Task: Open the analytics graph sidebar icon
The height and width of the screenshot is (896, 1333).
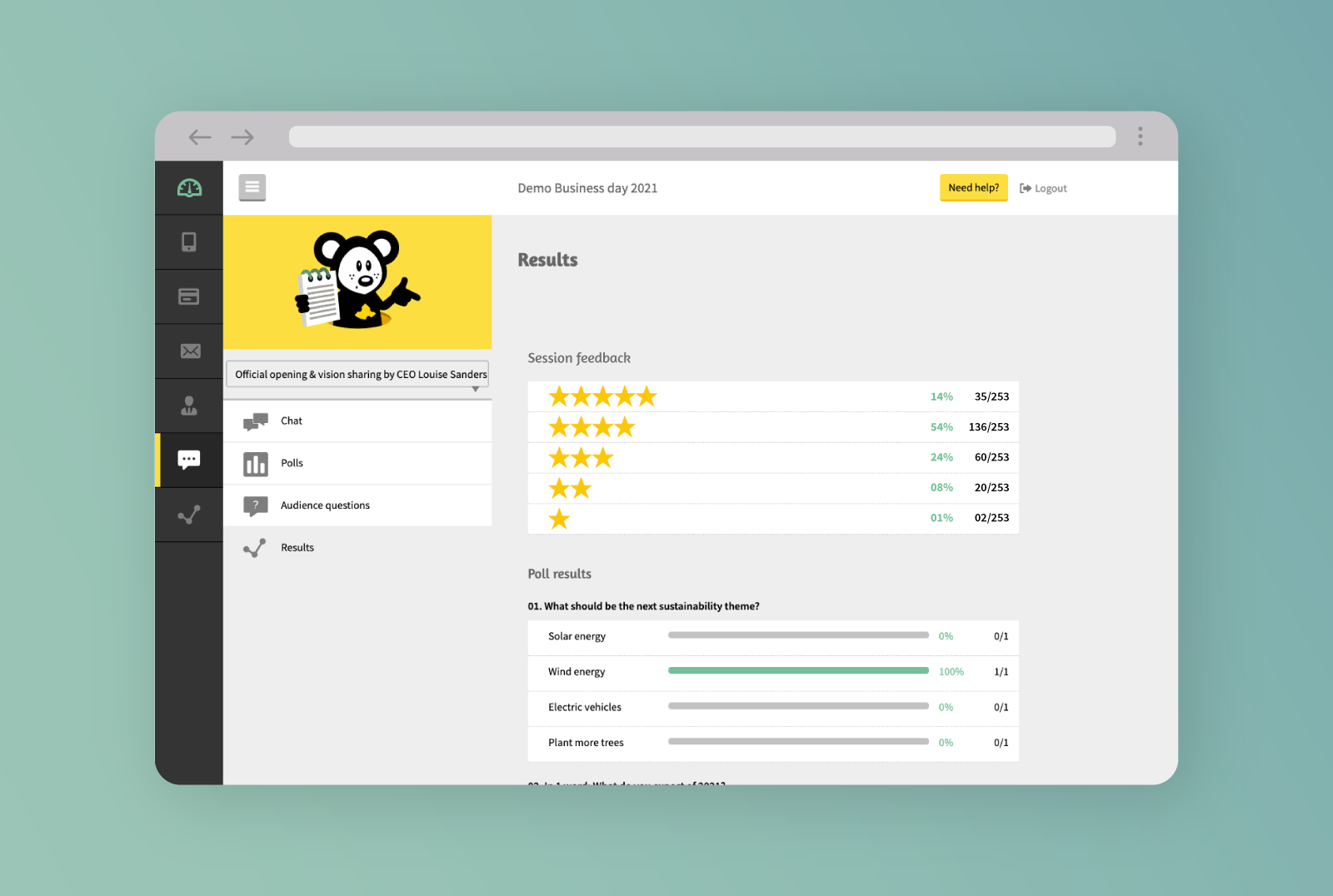Action: tap(189, 515)
